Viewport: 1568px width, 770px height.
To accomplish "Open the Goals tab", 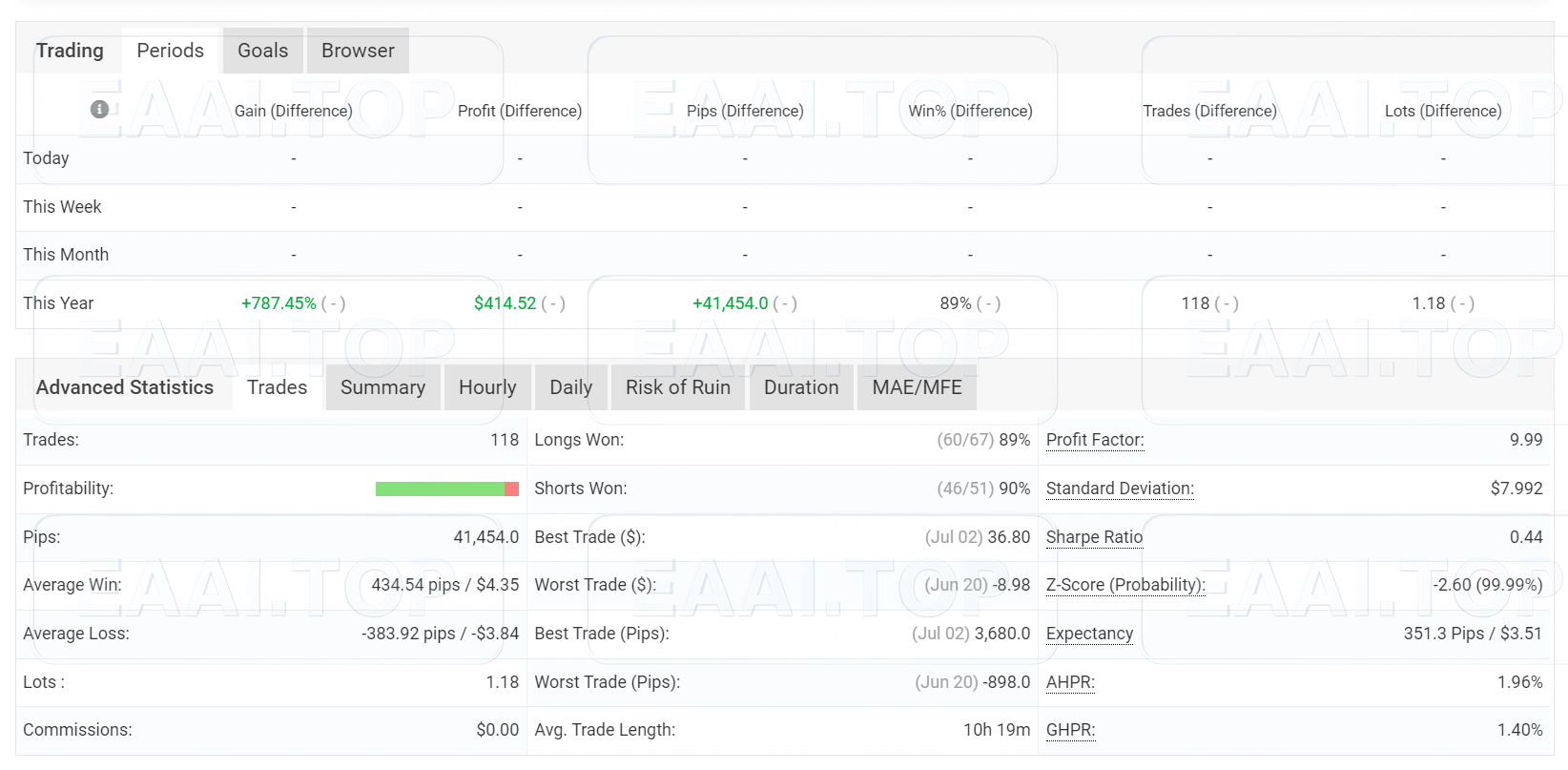I will pyautogui.click(x=262, y=51).
